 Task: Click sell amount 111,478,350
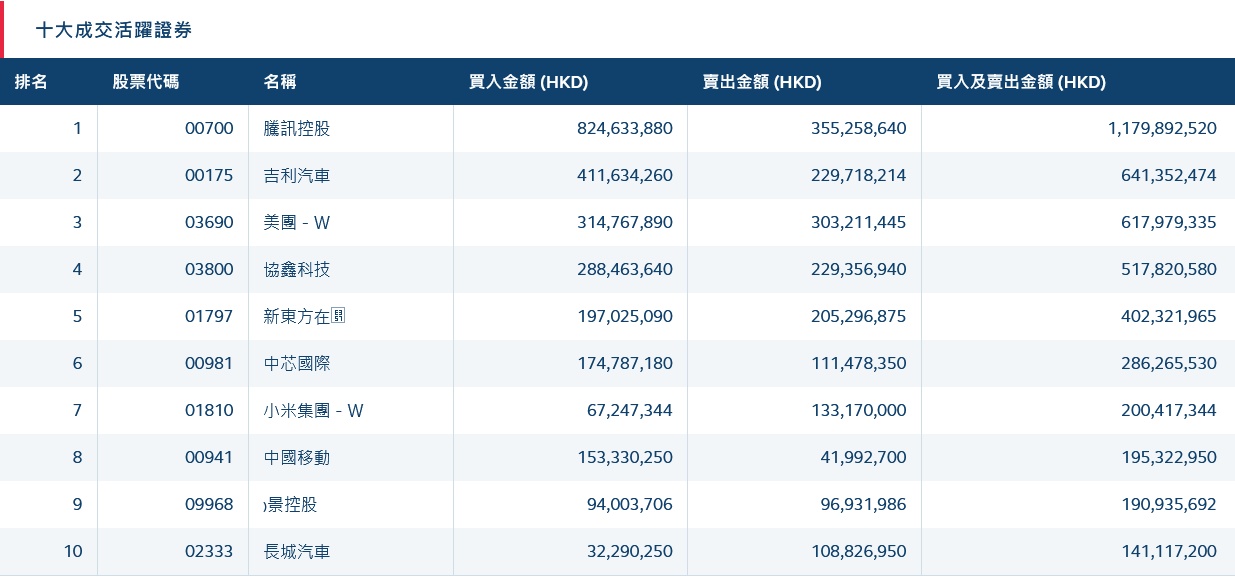[x=859, y=363]
